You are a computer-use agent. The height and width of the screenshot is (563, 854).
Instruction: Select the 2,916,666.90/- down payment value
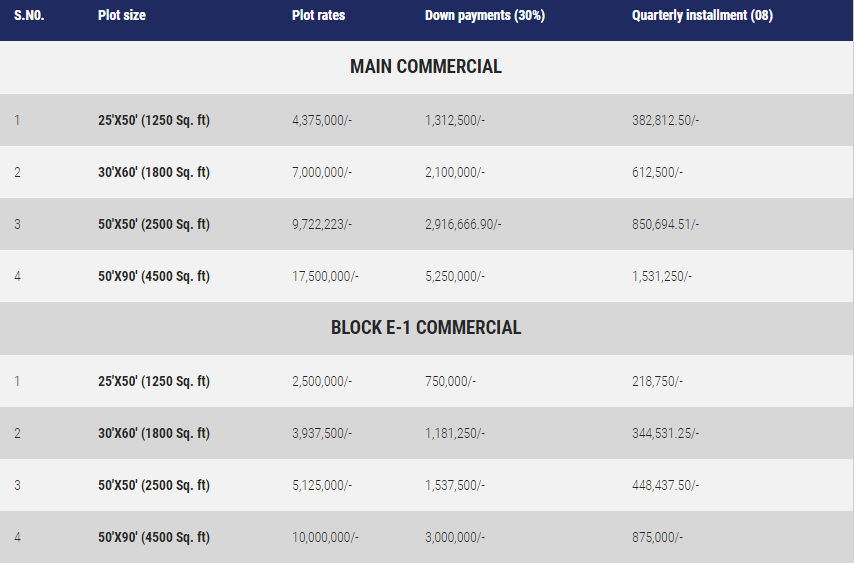(x=463, y=224)
